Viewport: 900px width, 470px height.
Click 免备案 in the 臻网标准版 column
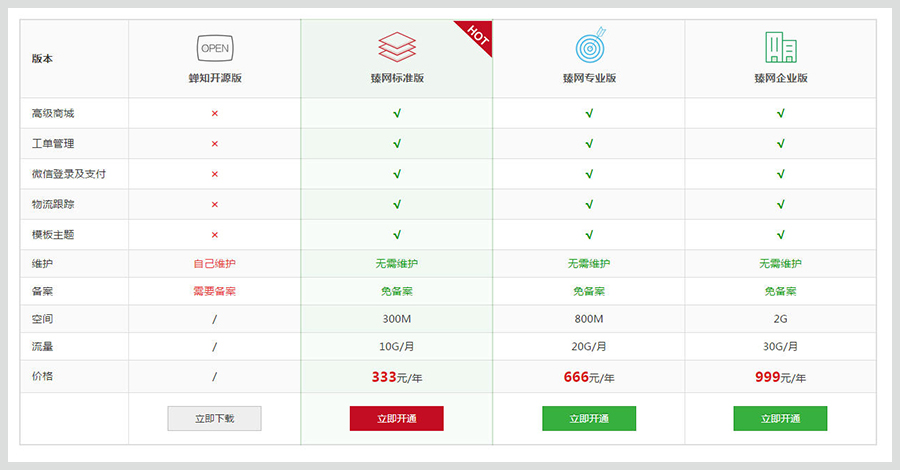pyautogui.click(x=397, y=292)
